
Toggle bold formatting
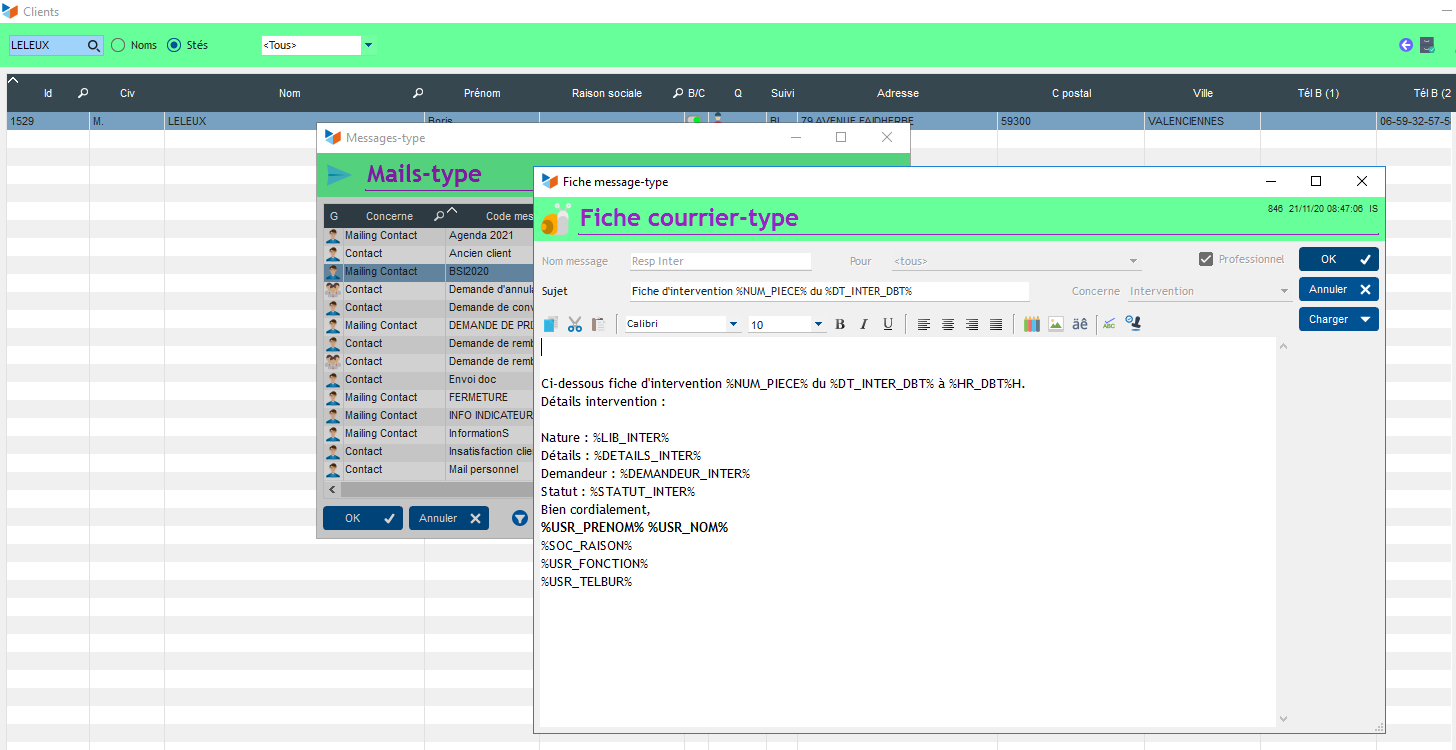pyautogui.click(x=840, y=324)
